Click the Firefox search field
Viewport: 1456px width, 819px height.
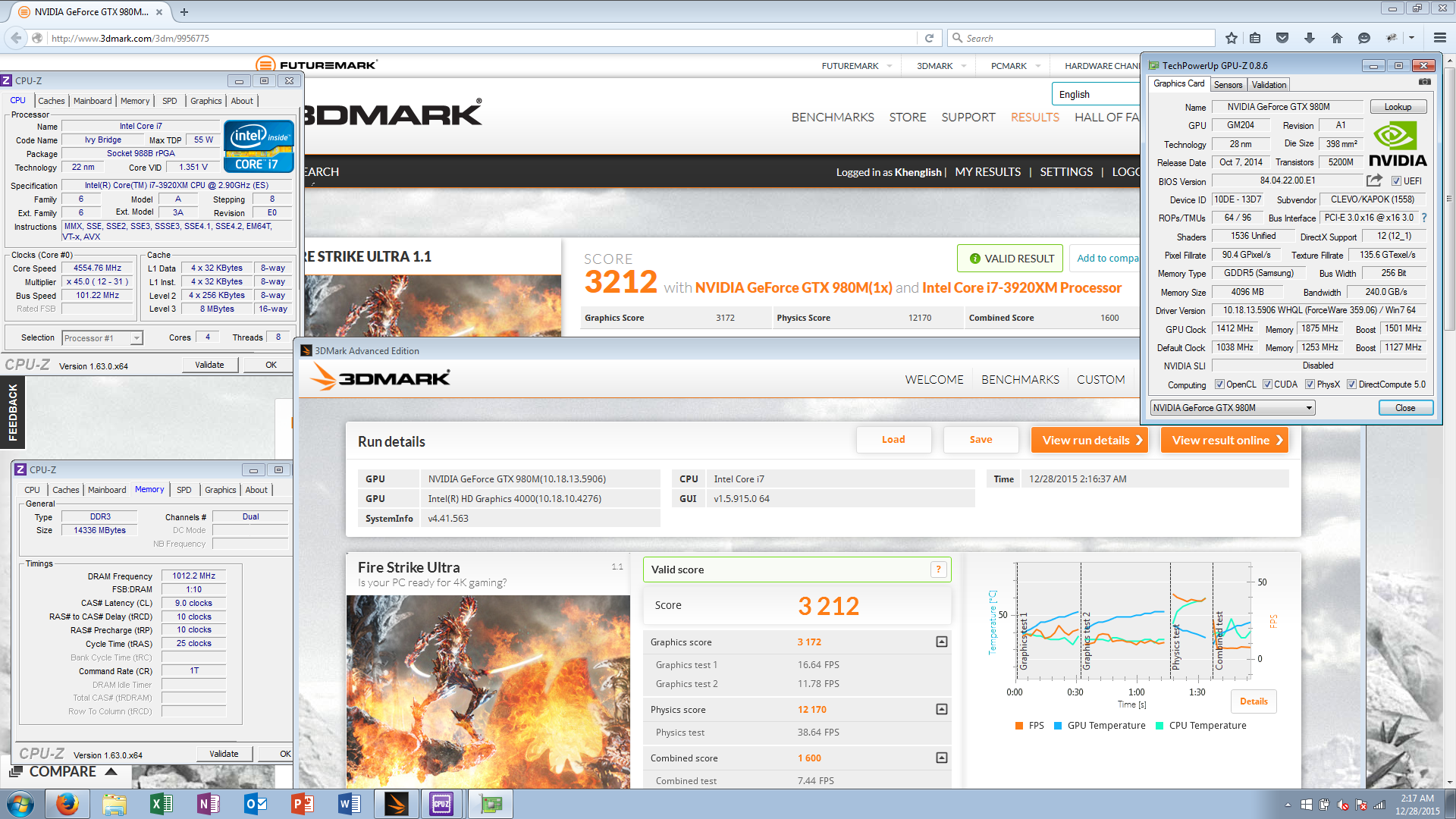[1081, 38]
